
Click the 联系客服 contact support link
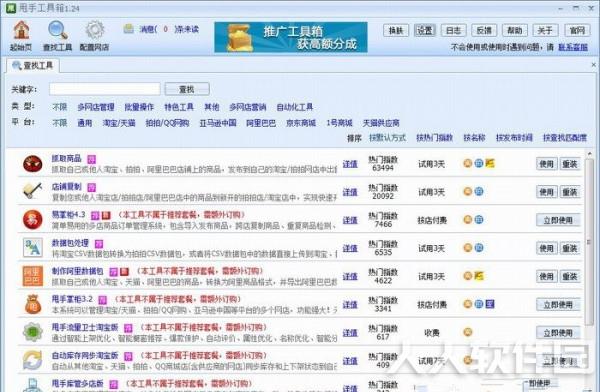(x=573, y=47)
